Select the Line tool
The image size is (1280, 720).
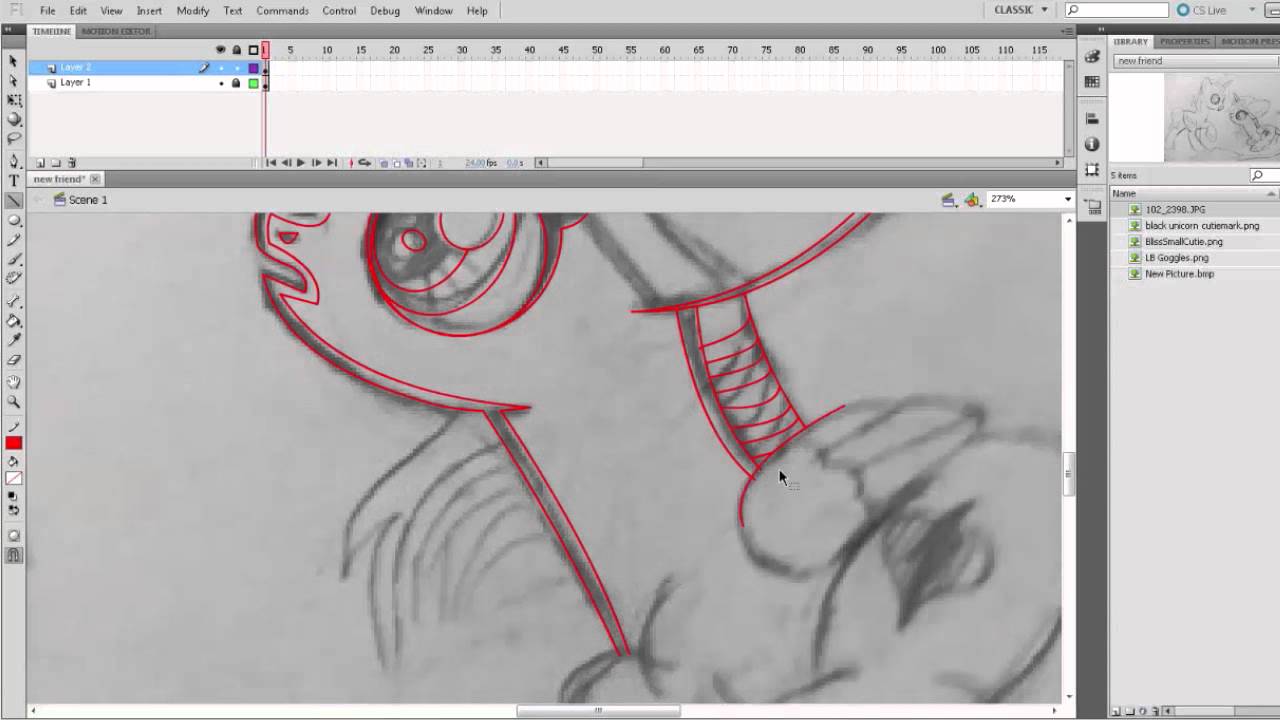14,200
